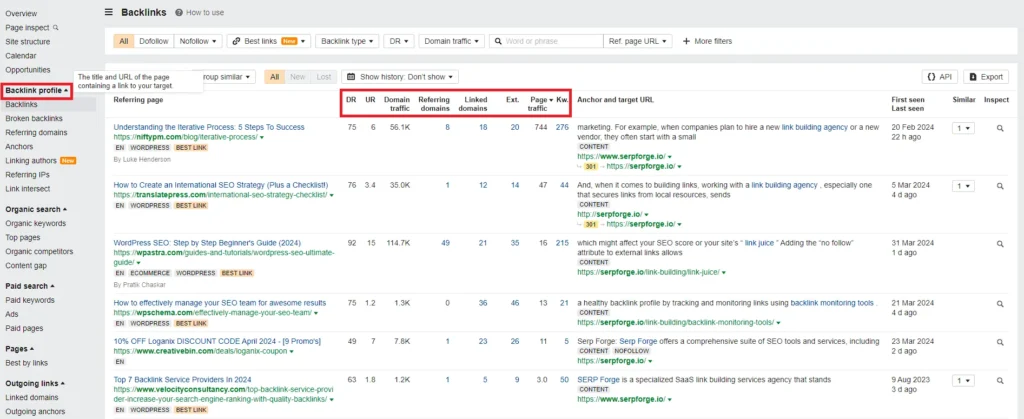Click the API button
The height and width of the screenshot is (419, 1024).
coord(940,77)
